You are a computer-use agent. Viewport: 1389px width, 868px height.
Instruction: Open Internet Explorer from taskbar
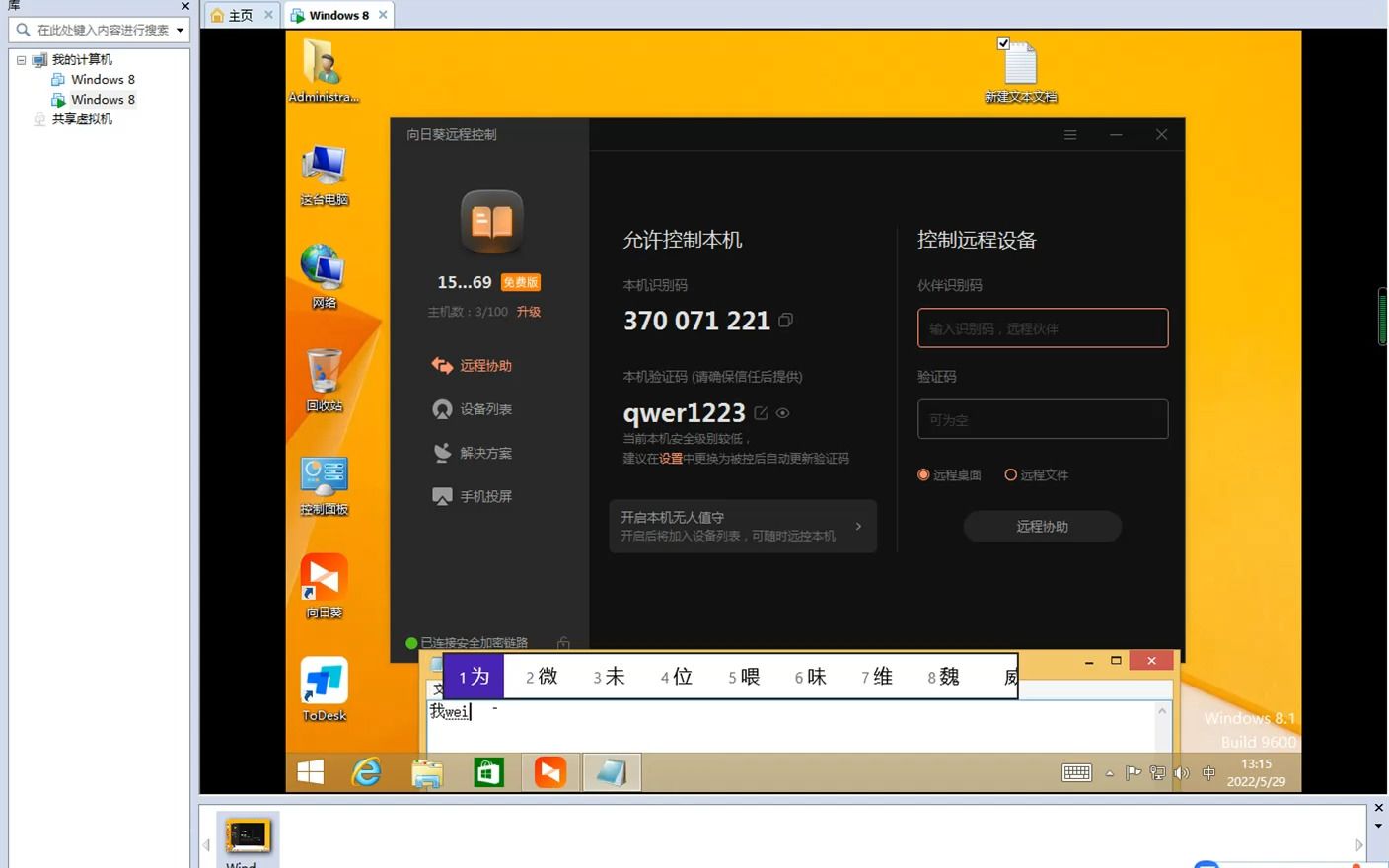pyautogui.click(x=367, y=772)
